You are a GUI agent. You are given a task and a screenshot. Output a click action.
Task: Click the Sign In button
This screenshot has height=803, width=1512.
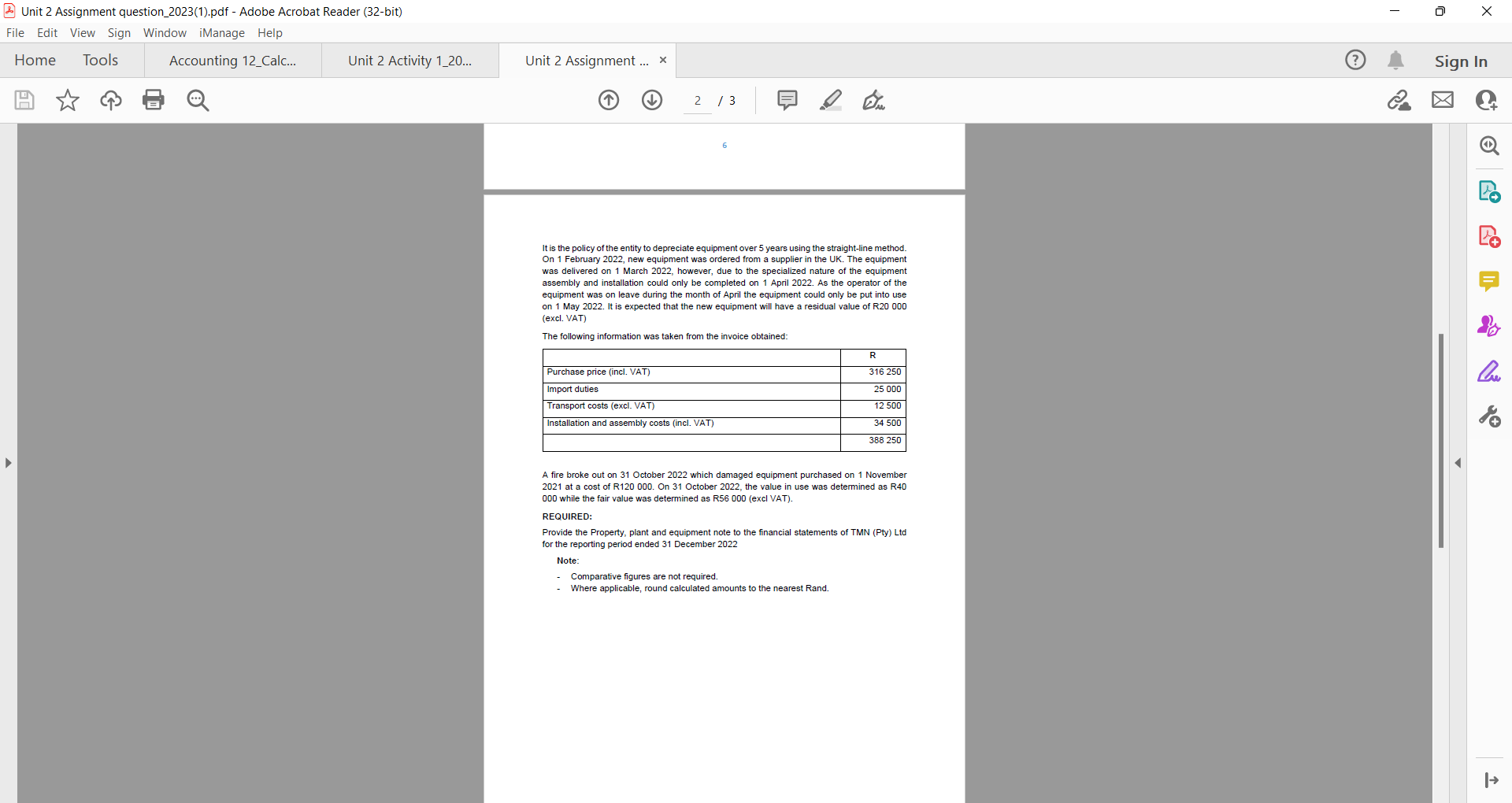[1462, 61]
